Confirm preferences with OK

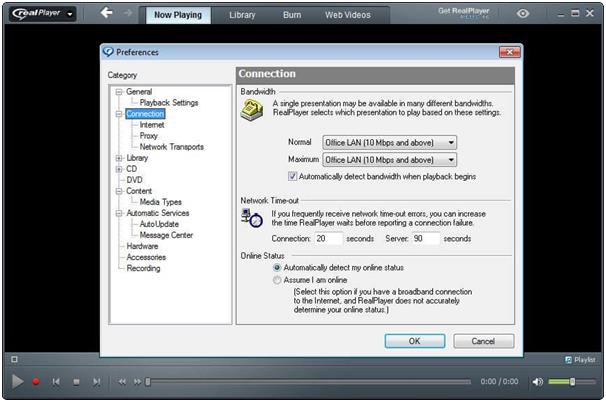coord(414,341)
